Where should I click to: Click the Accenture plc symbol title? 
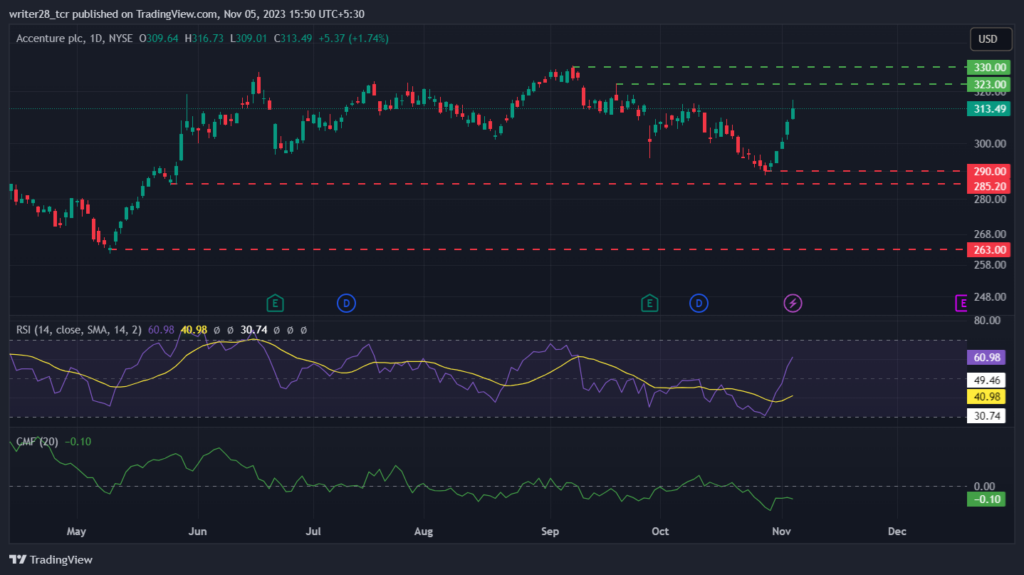(x=50, y=39)
